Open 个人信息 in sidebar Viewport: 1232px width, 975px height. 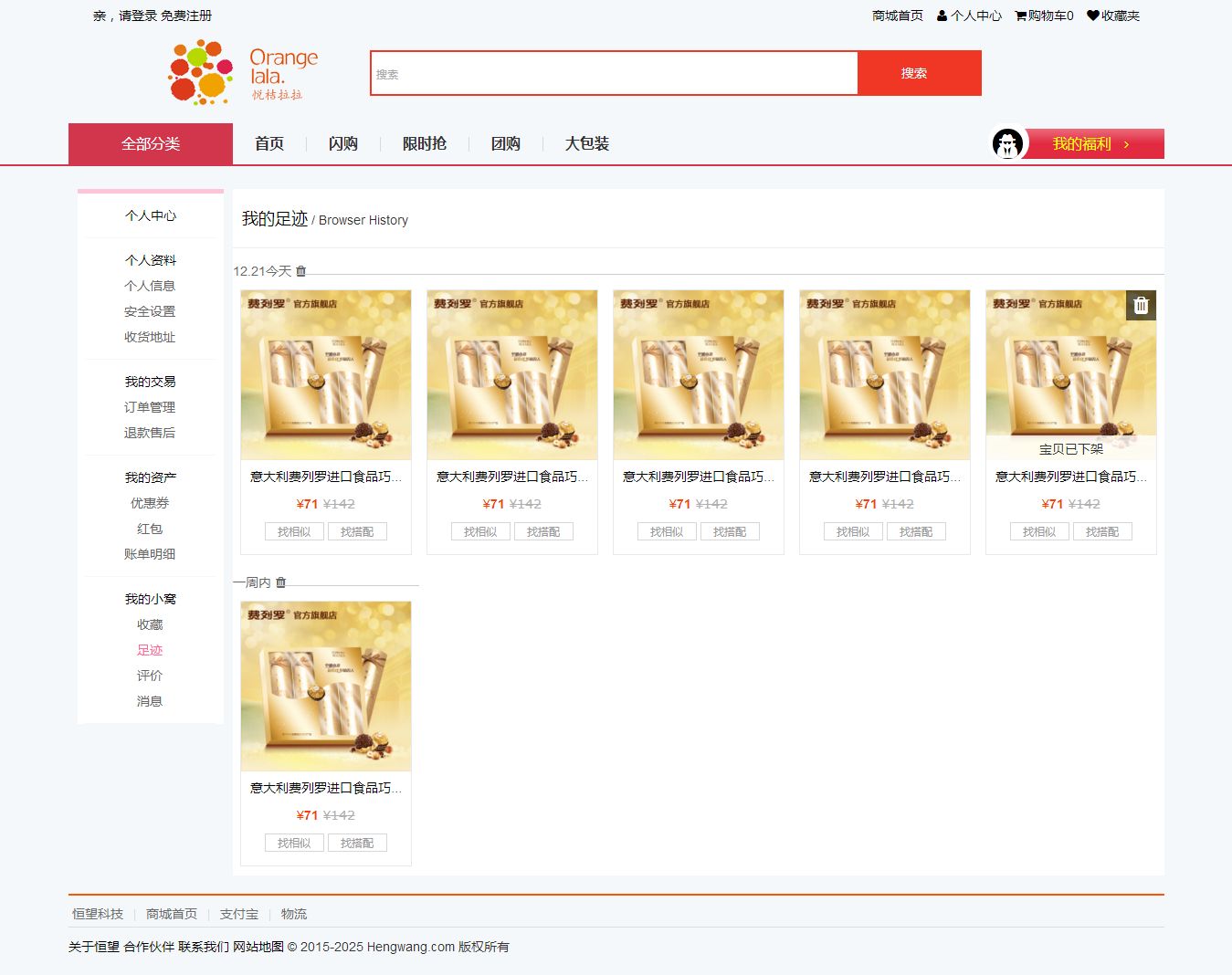click(150, 286)
